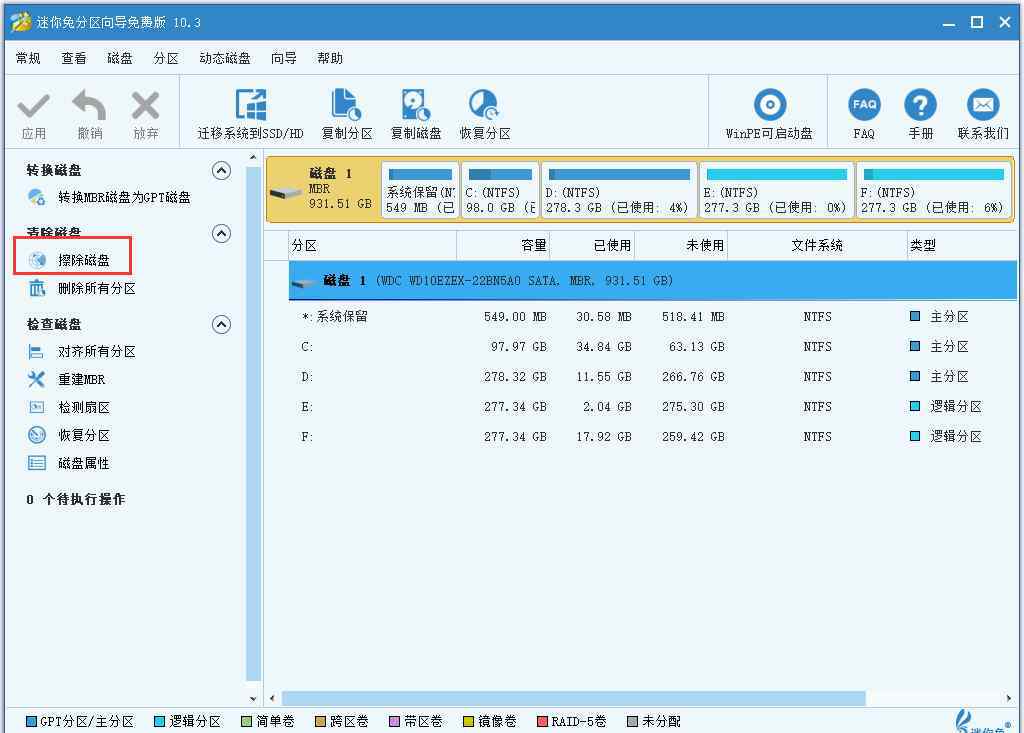Screen dimensions: 1024x733
Task: Select the *:系统保留 partition row
Action: point(652,317)
